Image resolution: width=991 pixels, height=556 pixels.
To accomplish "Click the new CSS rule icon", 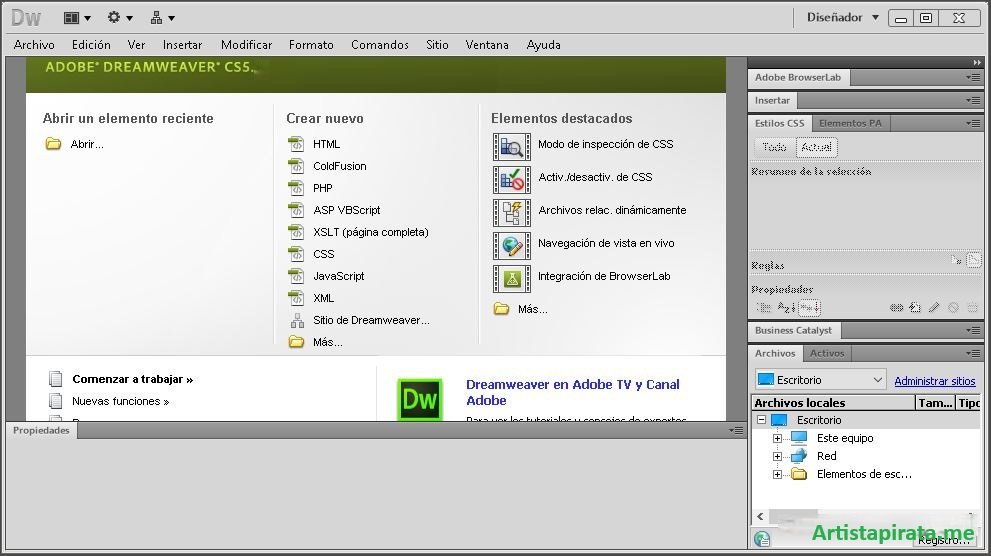I will pos(915,308).
